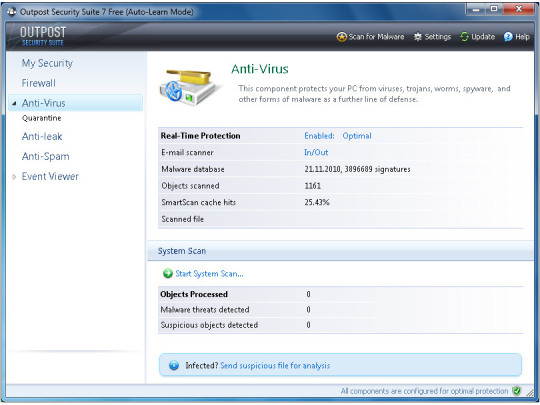Click the Enabled: real-time protection link

click(319, 136)
